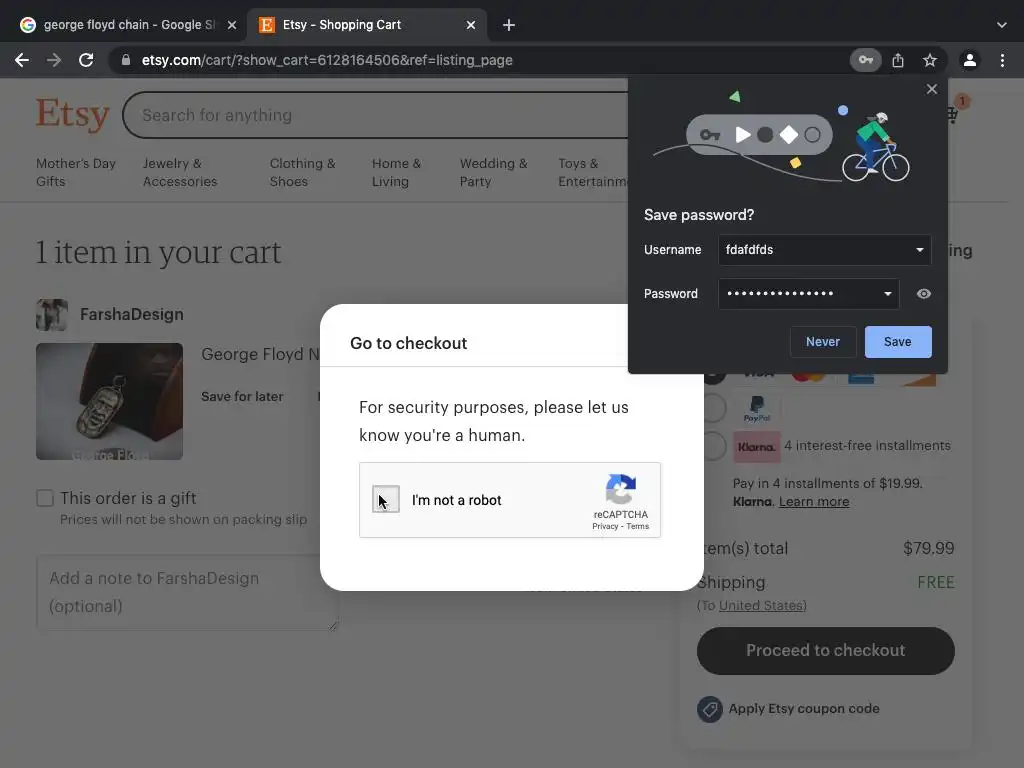1024x768 pixels.
Task: Click the reCAPTCHA logo
Action: (620, 489)
